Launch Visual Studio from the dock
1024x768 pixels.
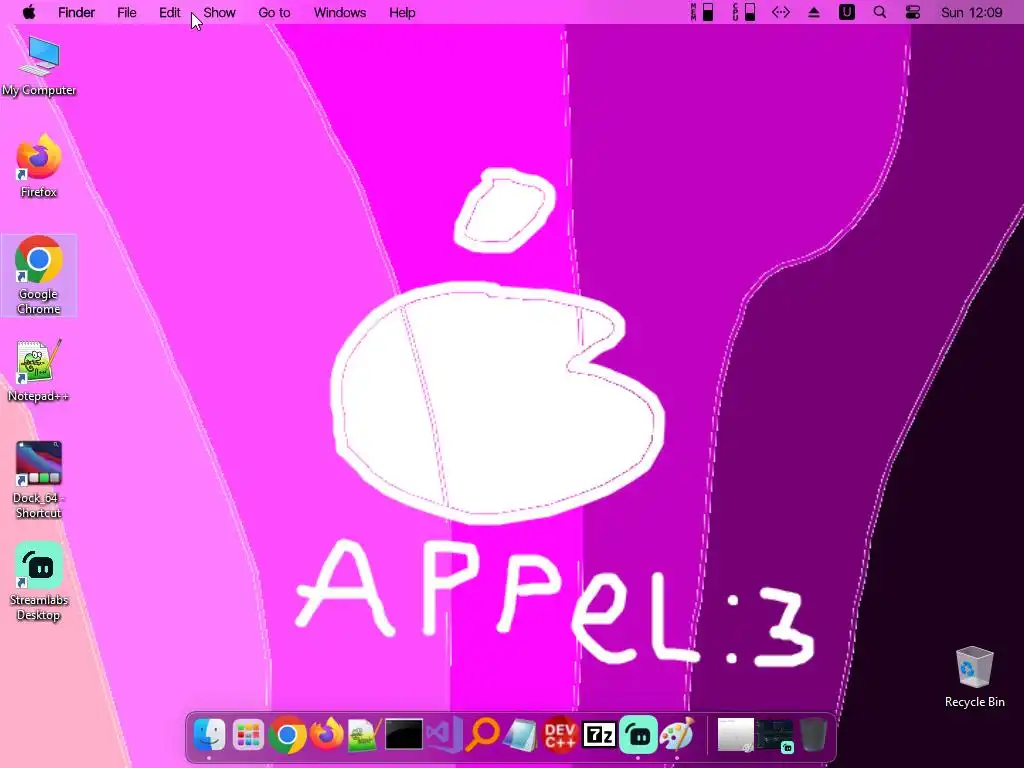(444, 735)
